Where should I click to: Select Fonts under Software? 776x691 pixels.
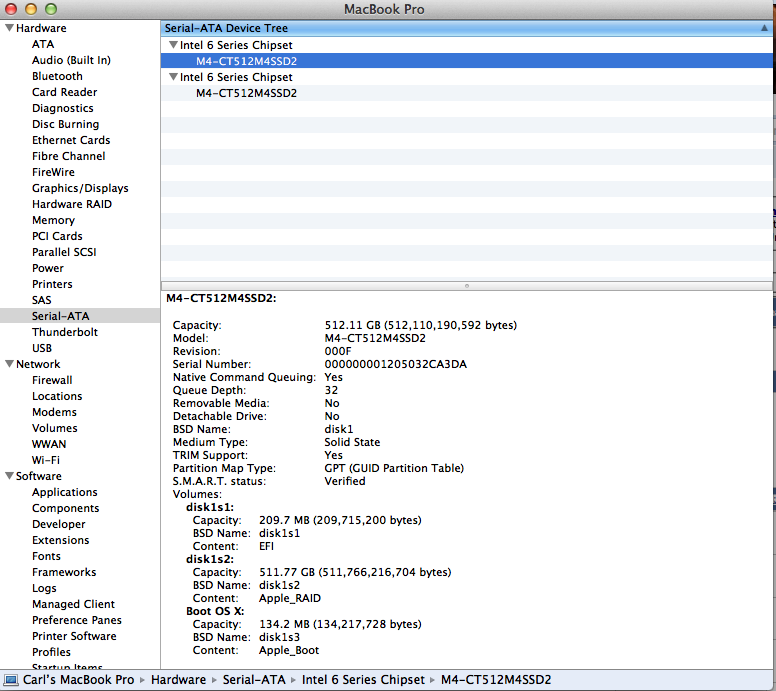pos(46,556)
